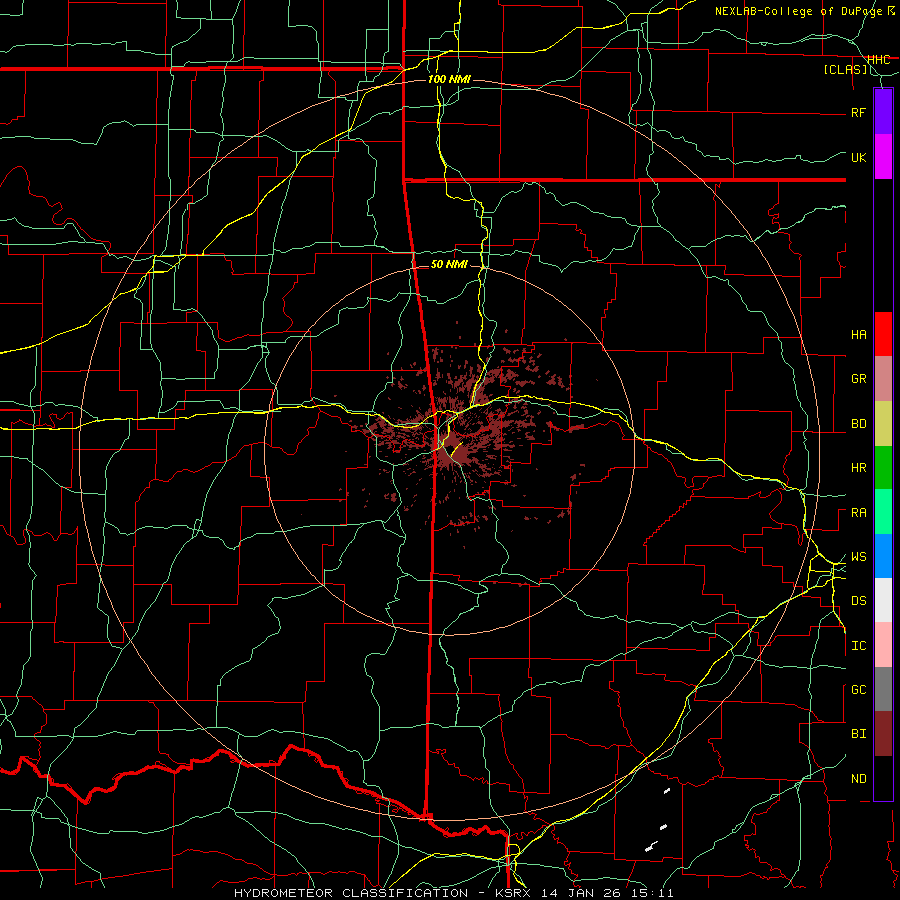Click the DS legend label
900x900 pixels.
859,600
